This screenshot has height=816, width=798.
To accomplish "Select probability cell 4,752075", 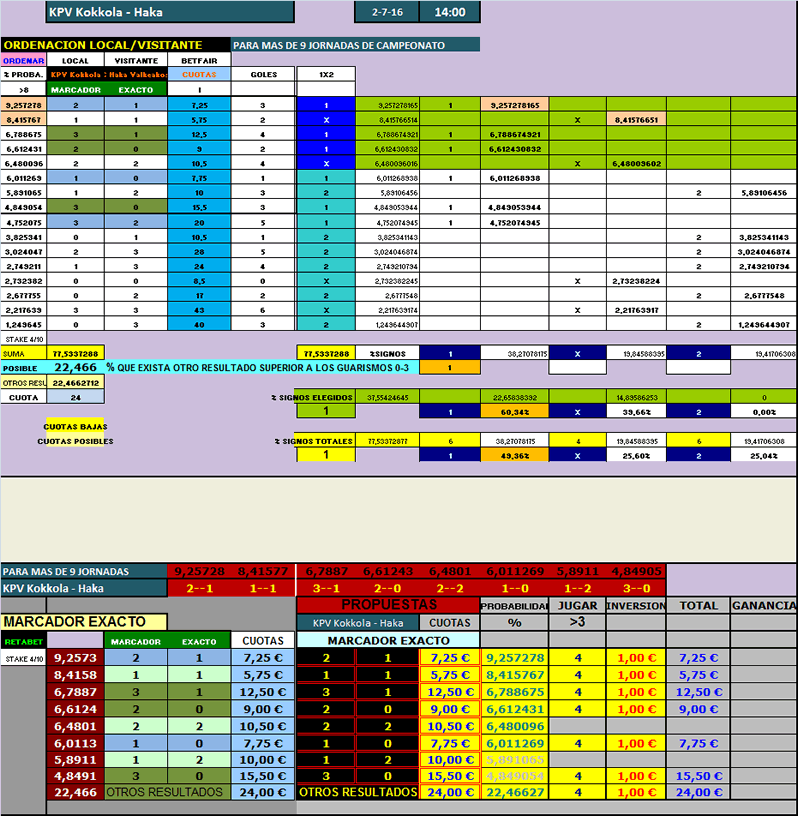I will 23,223.
